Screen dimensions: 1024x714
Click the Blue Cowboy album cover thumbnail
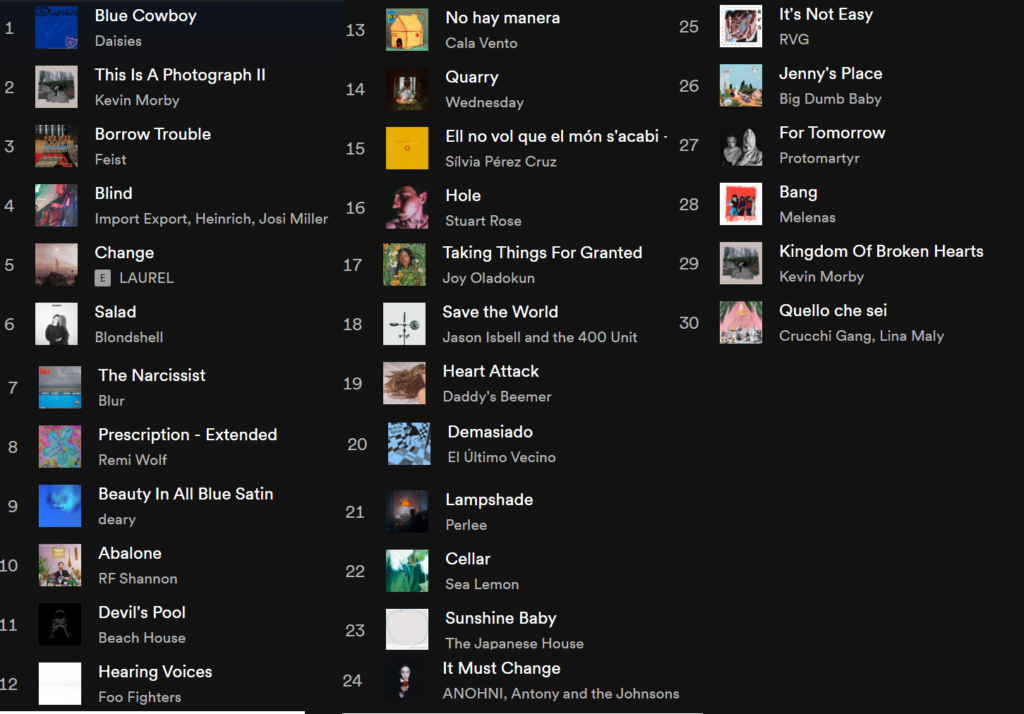point(56,27)
